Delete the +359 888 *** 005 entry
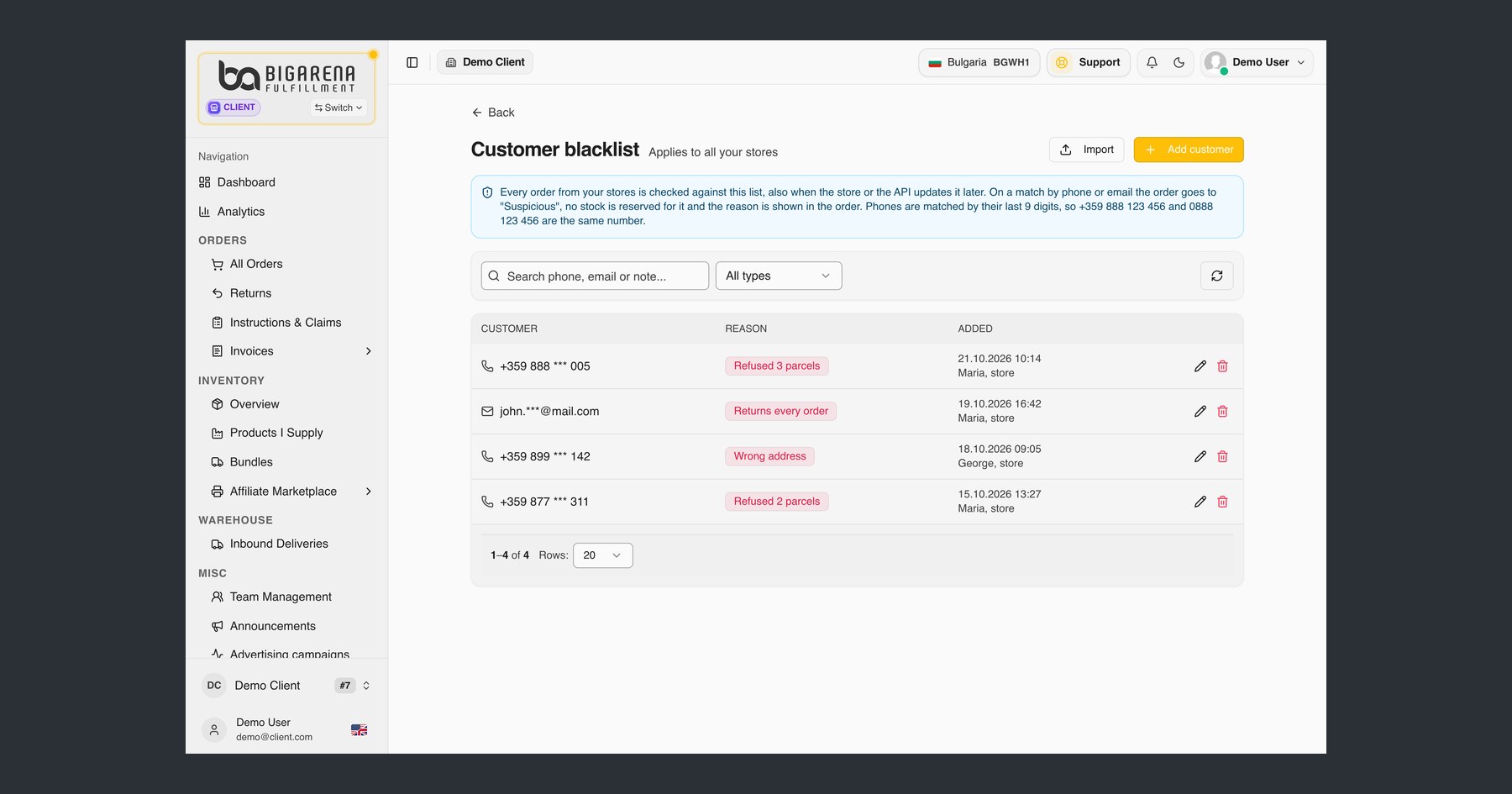Viewport: 1512px width, 794px height. [x=1222, y=366]
